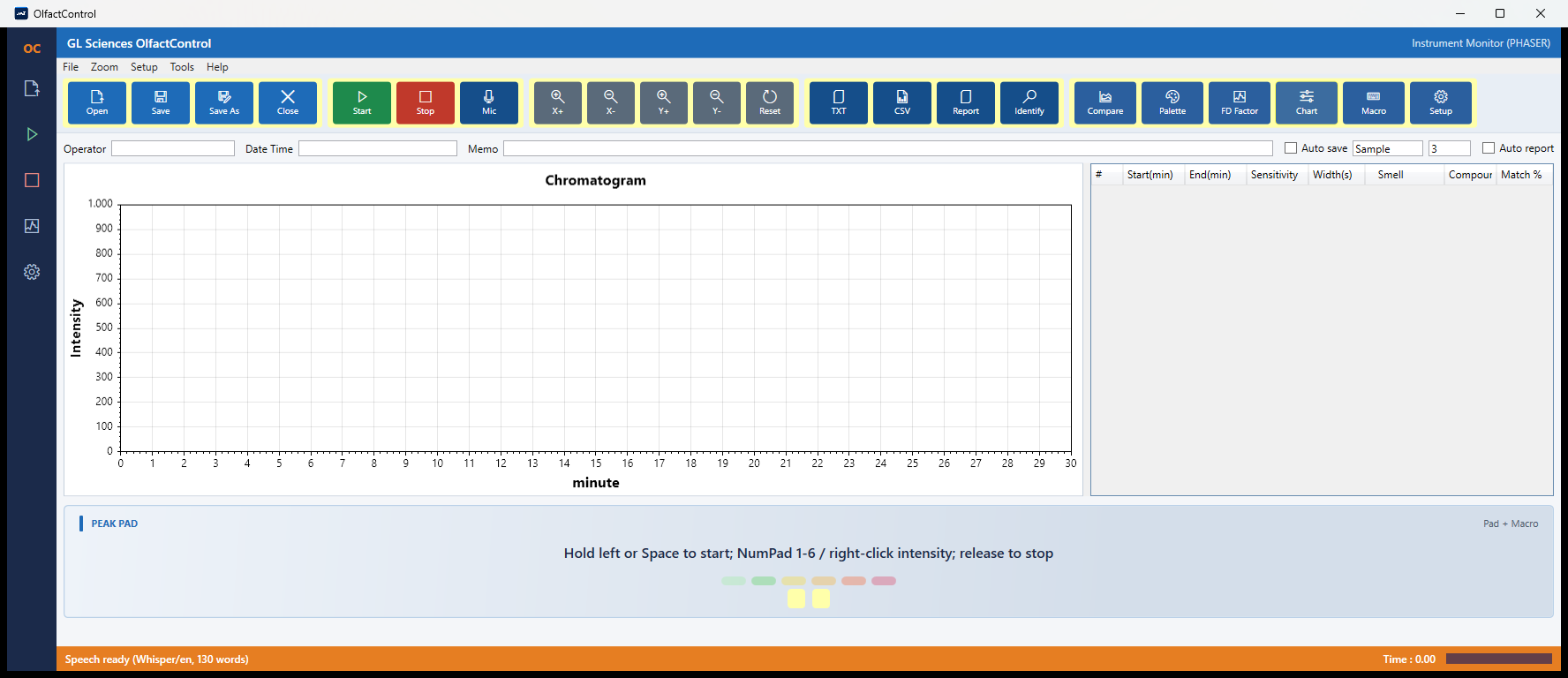
Task: Open the Zoom menu
Action: pyautogui.click(x=104, y=67)
